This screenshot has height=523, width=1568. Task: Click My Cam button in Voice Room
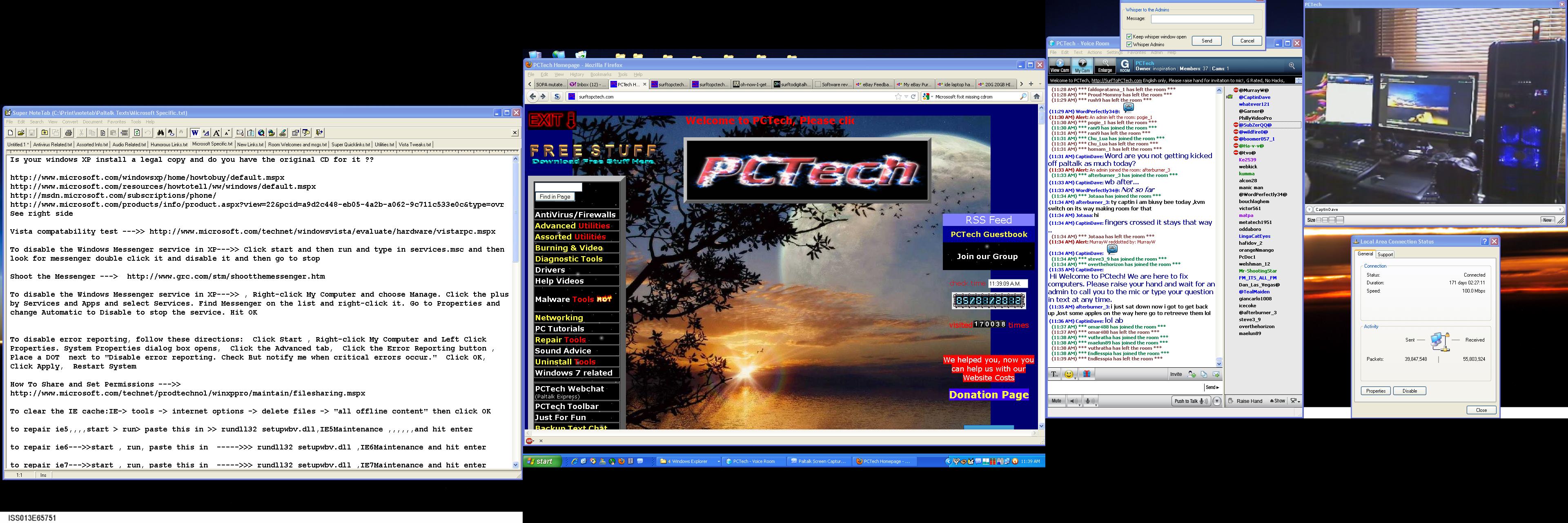pos(1082,66)
